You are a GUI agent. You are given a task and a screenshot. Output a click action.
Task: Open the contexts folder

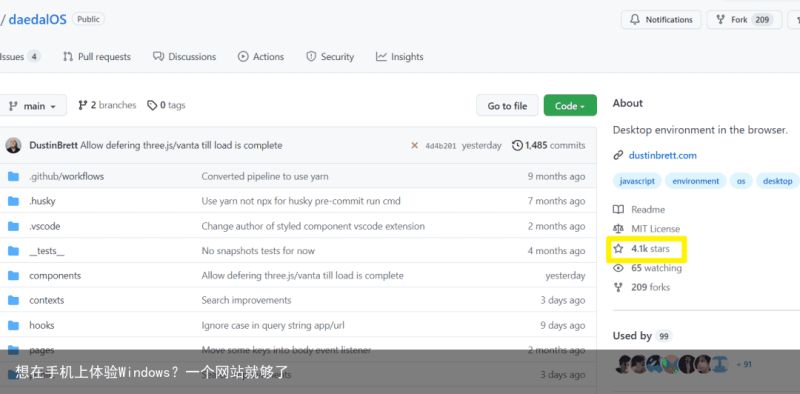click(x=46, y=300)
